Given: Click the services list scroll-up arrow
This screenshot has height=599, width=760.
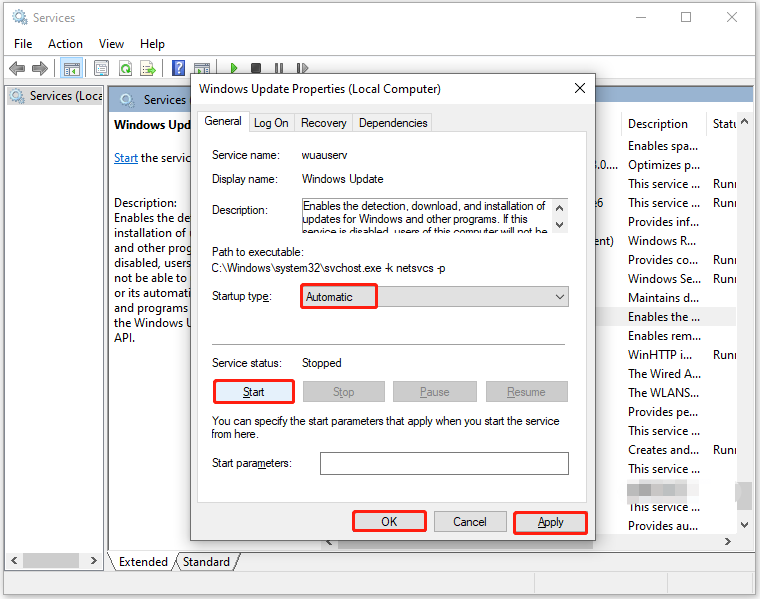Looking at the screenshot, I should 744,121.
